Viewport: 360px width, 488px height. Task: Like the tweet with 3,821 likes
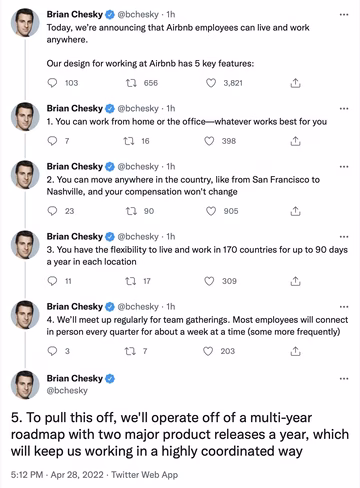[x=211, y=83]
